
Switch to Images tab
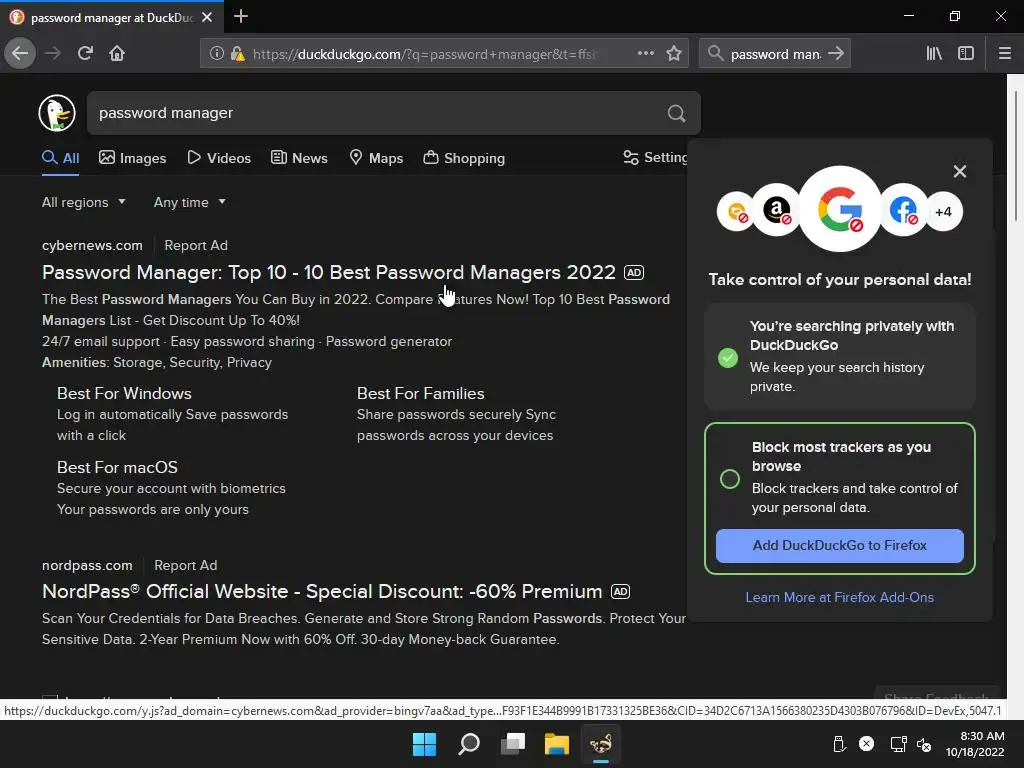pos(133,158)
